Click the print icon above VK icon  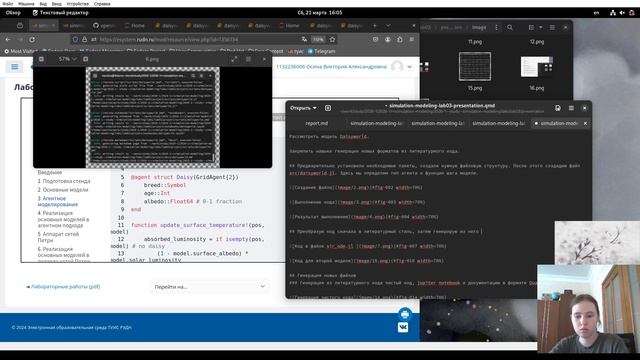[404, 314]
